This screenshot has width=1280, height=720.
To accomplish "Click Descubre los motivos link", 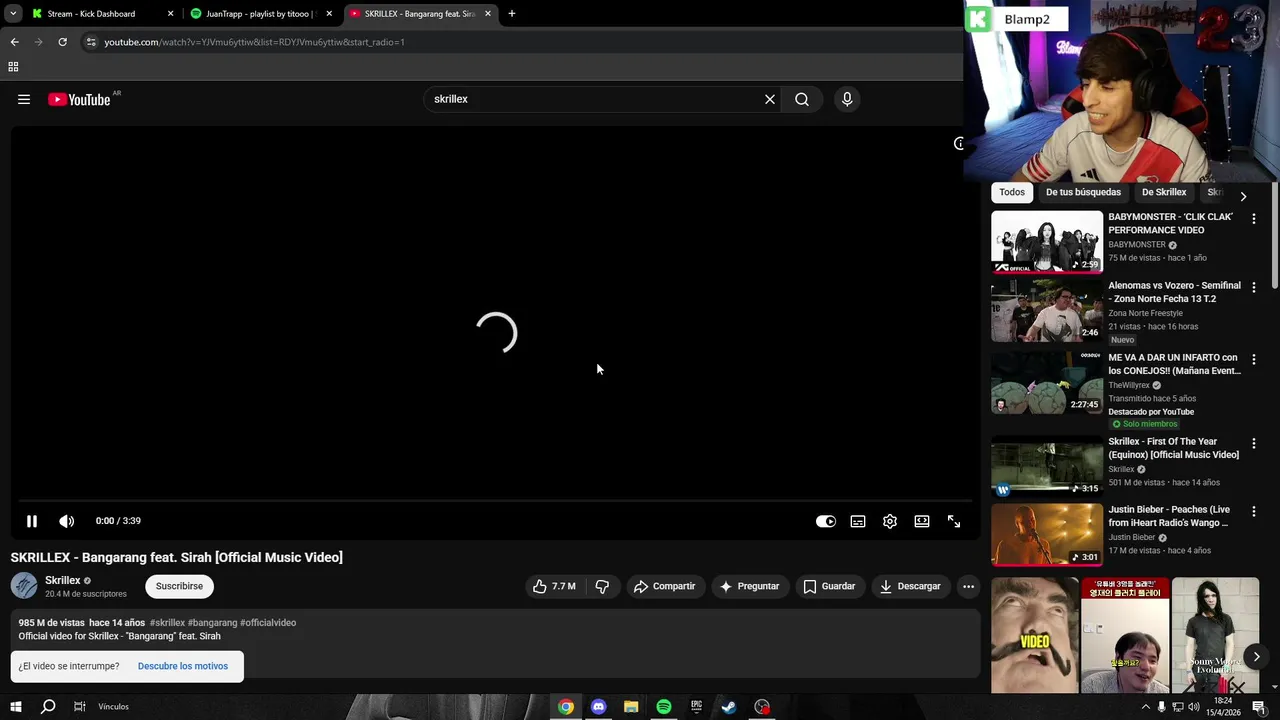I will pos(183,666).
